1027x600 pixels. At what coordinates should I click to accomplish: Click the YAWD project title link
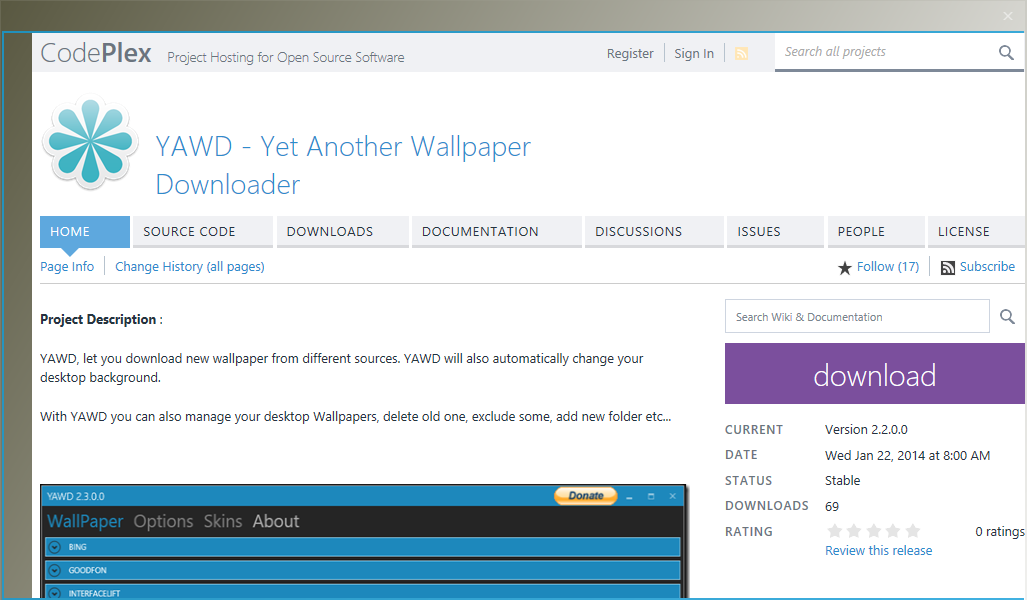coord(343,165)
